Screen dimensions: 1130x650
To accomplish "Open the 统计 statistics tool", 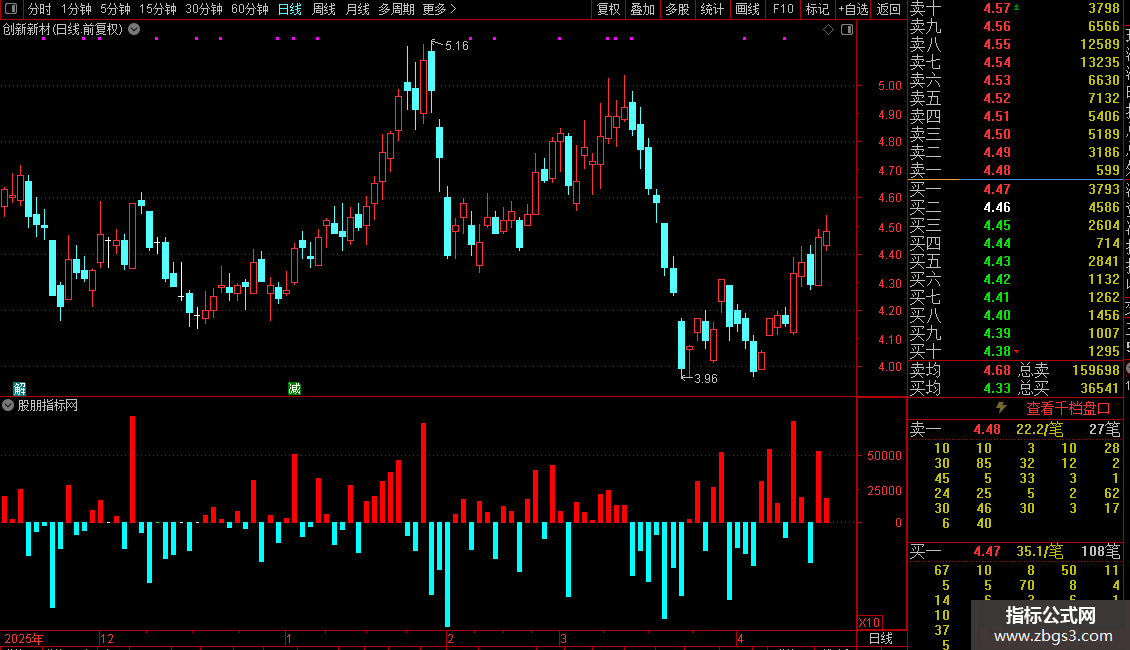I will tap(712, 9).
